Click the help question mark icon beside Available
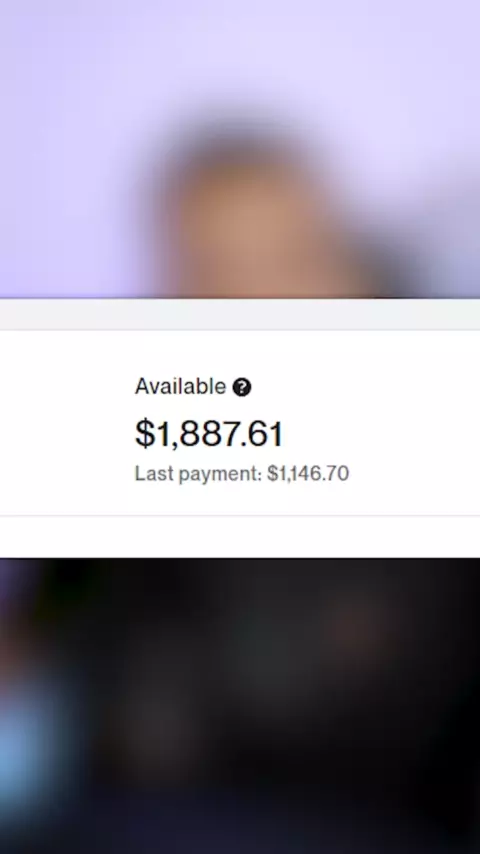 coord(242,387)
